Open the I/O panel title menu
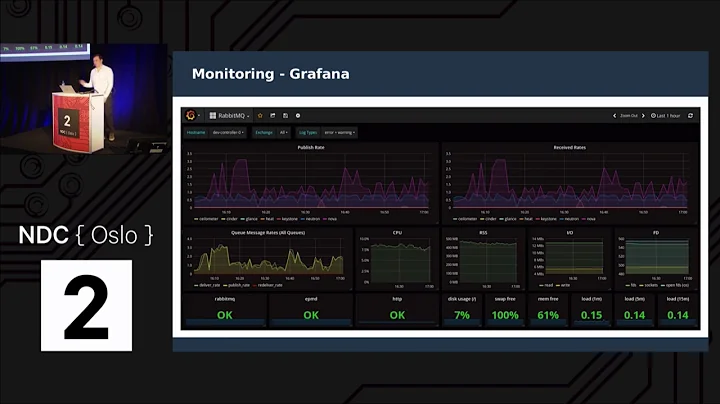This screenshot has width=720, height=404. tap(569, 233)
